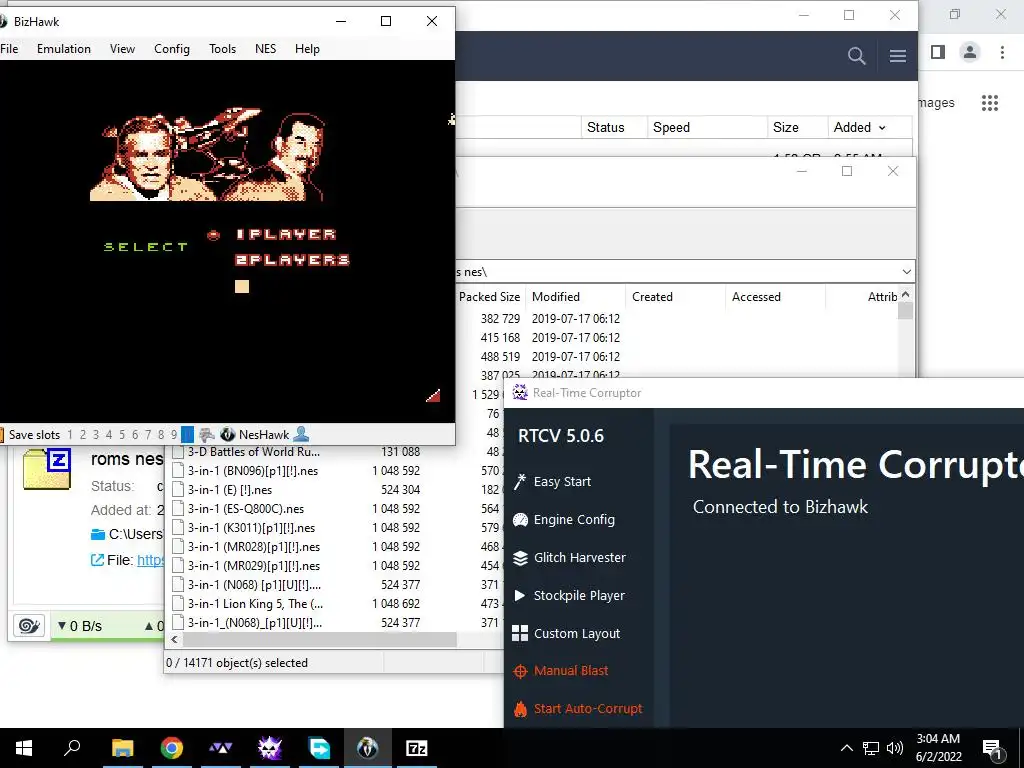Select file 3-in-1 (ES-Q800C).nes
The width and height of the screenshot is (1024, 768).
point(246,509)
